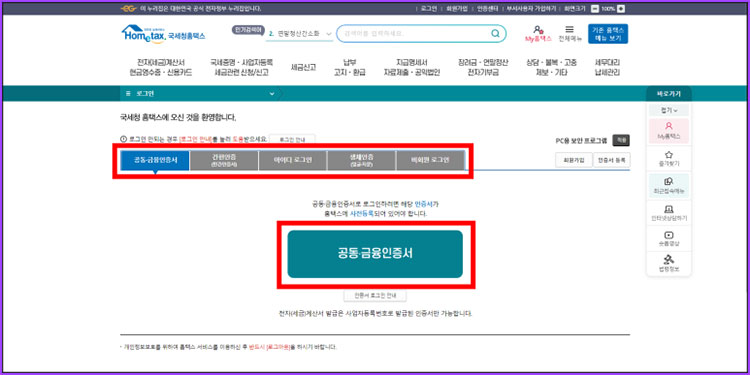Open 장려금·연말정산 menu
Viewport: 750px width, 375px height.
click(x=483, y=67)
